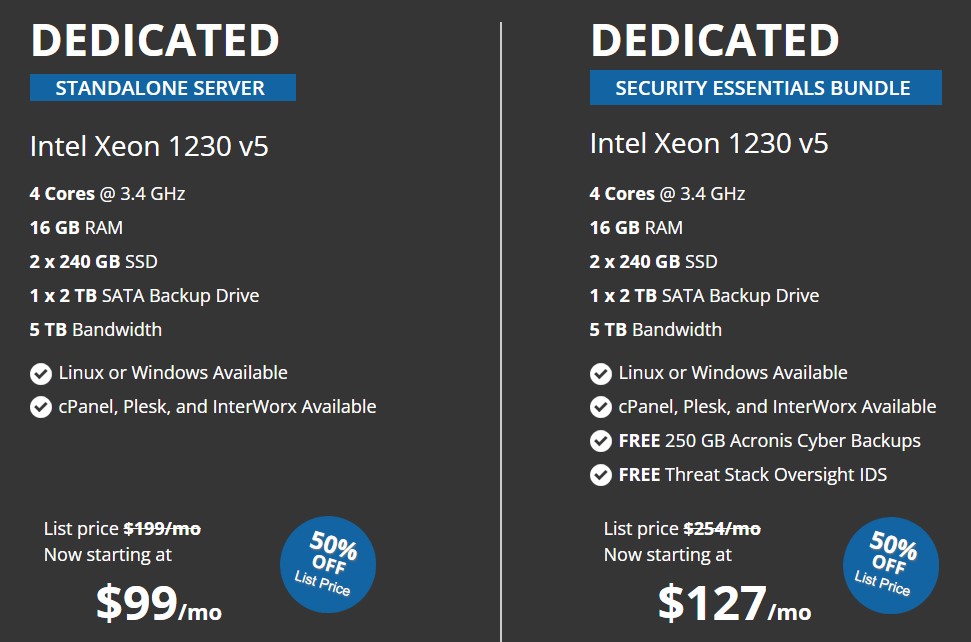
Task: Click the 50% OFF badge near $99/mo
Action: tap(328, 564)
